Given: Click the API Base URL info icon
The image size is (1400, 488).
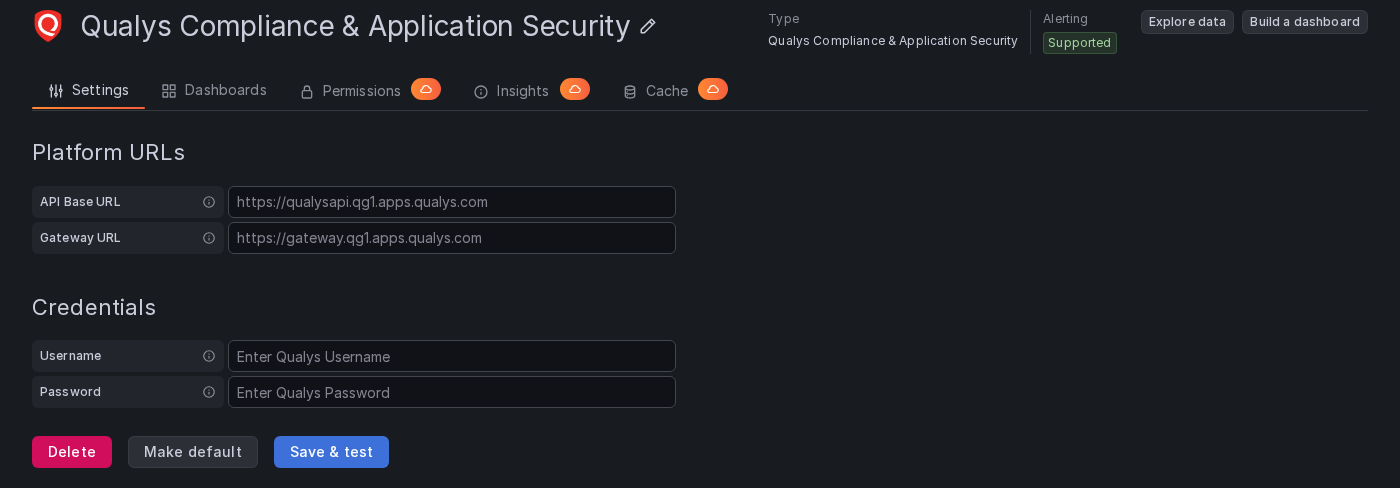Looking at the screenshot, I should coord(209,202).
